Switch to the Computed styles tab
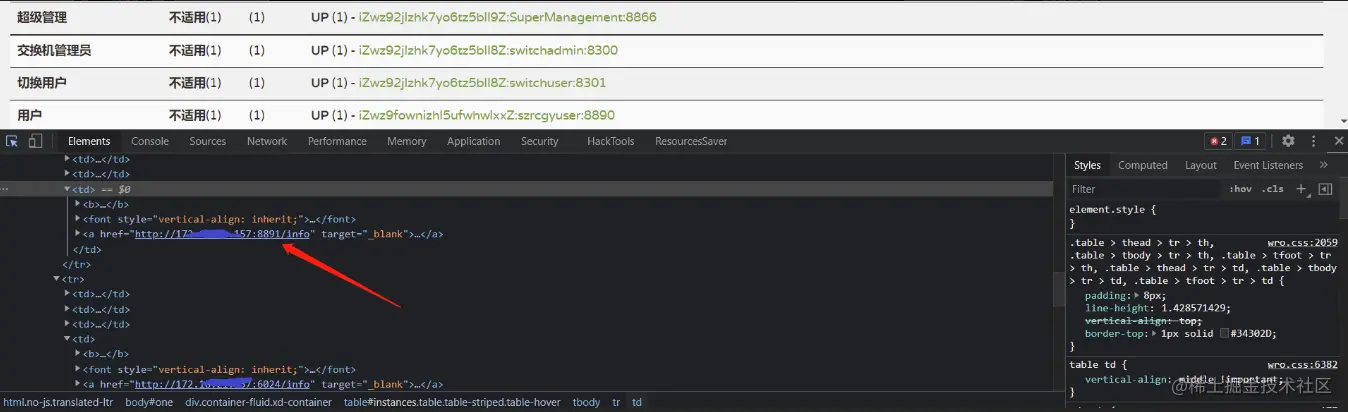Screen dimensions: 1348x412 click(1143, 165)
